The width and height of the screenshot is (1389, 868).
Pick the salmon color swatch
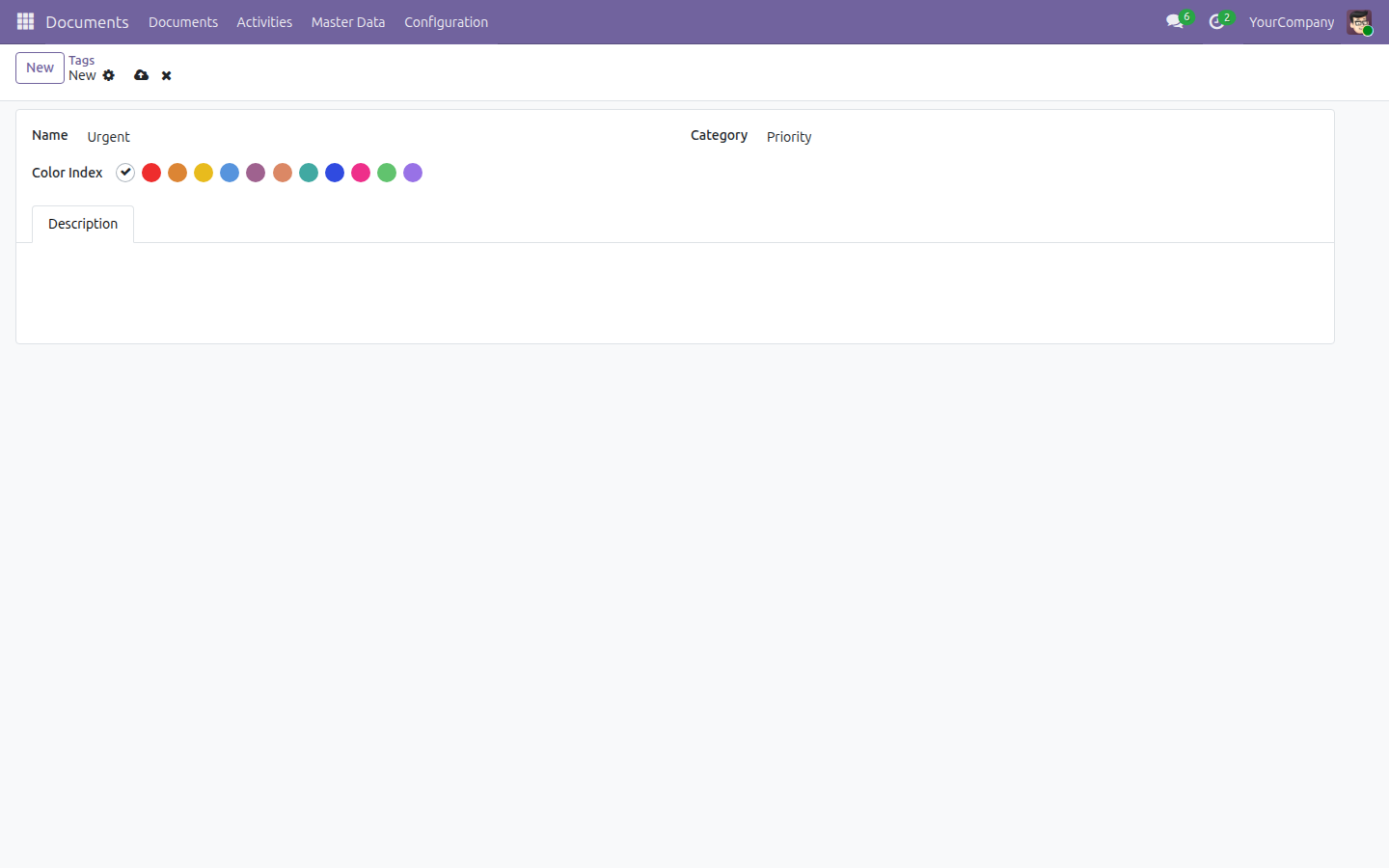(283, 173)
